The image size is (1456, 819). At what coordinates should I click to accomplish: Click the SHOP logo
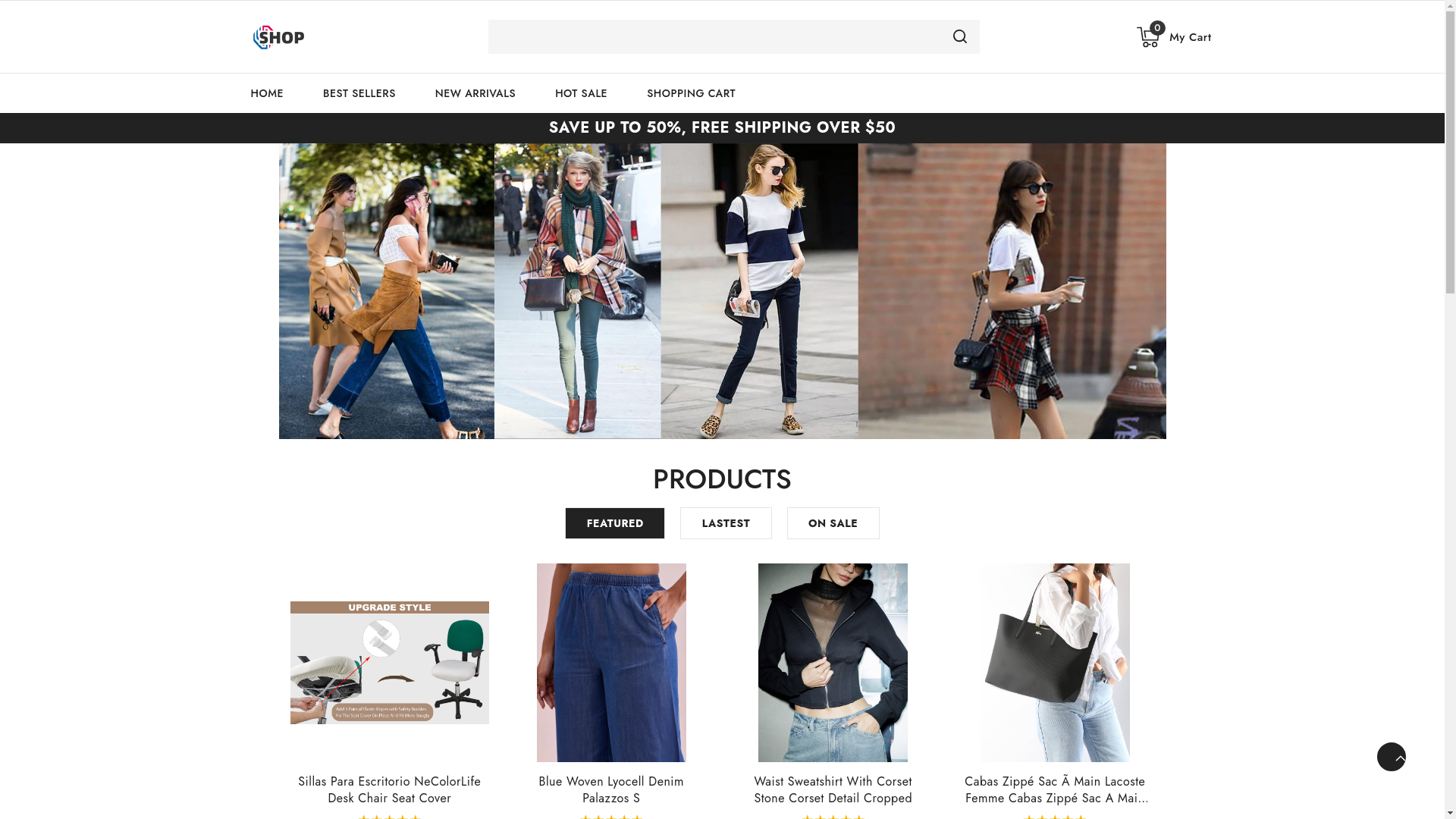click(x=278, y=37)
